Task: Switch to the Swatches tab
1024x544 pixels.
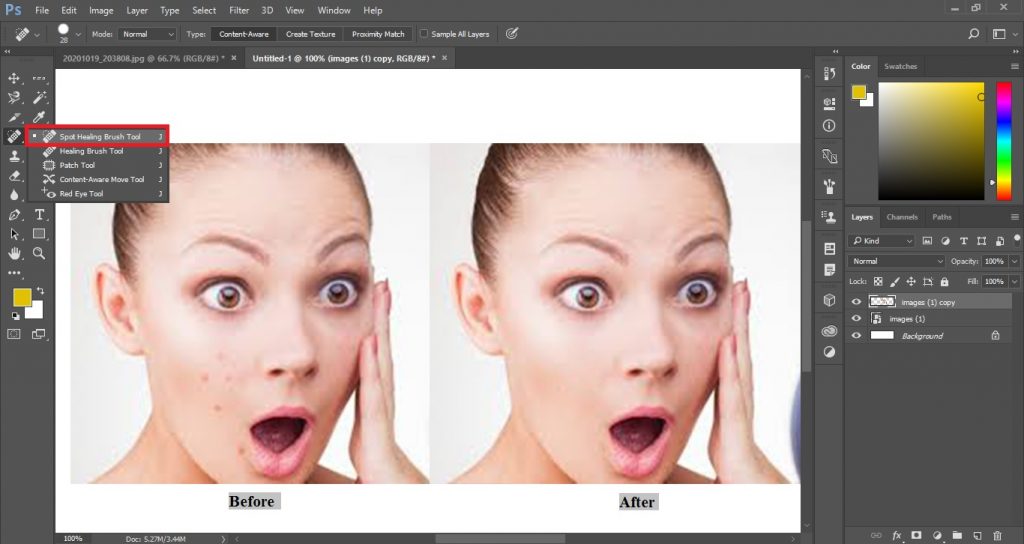Action: (901, 66)
